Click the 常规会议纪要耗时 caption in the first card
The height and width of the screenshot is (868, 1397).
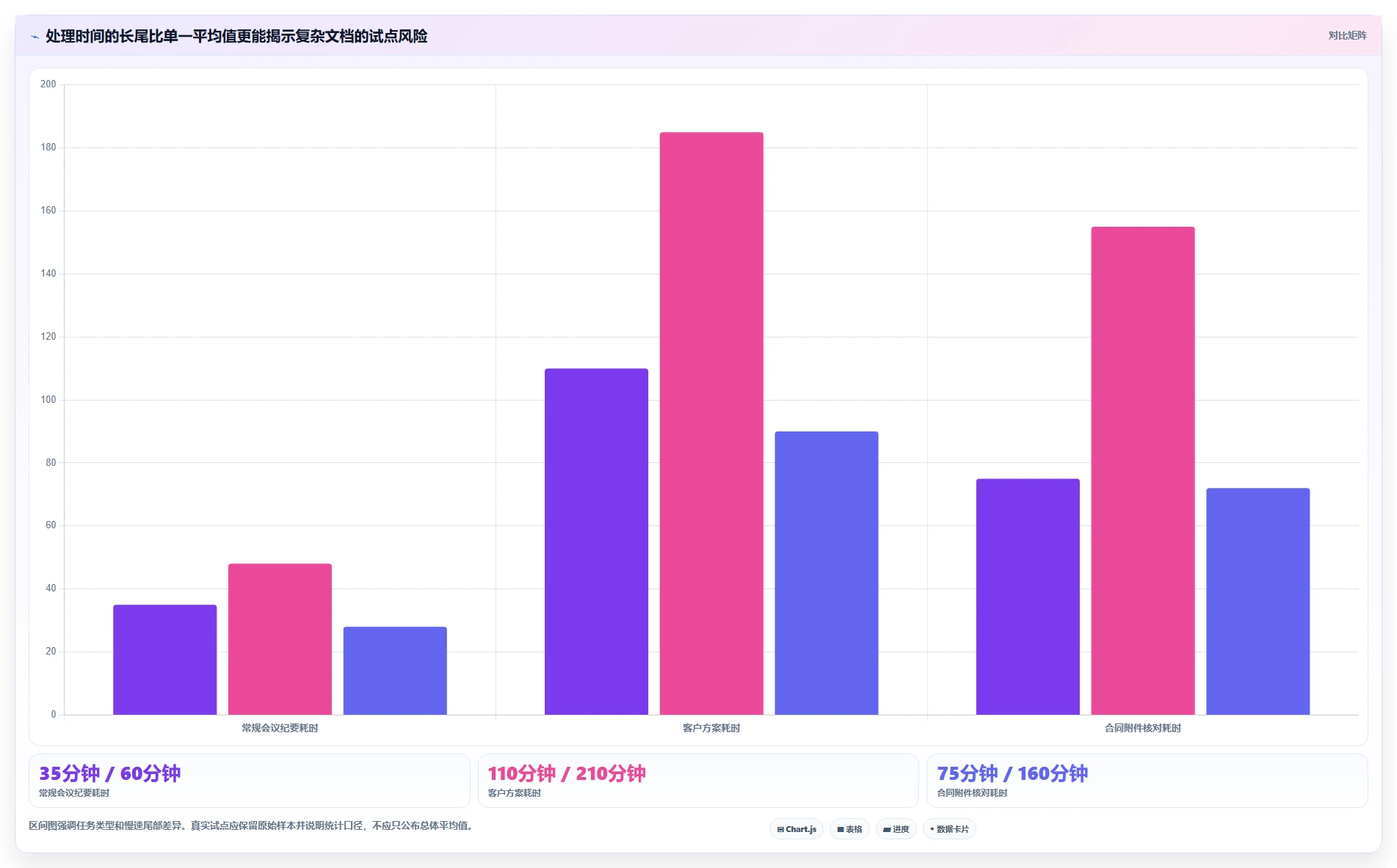coord(74,793)
